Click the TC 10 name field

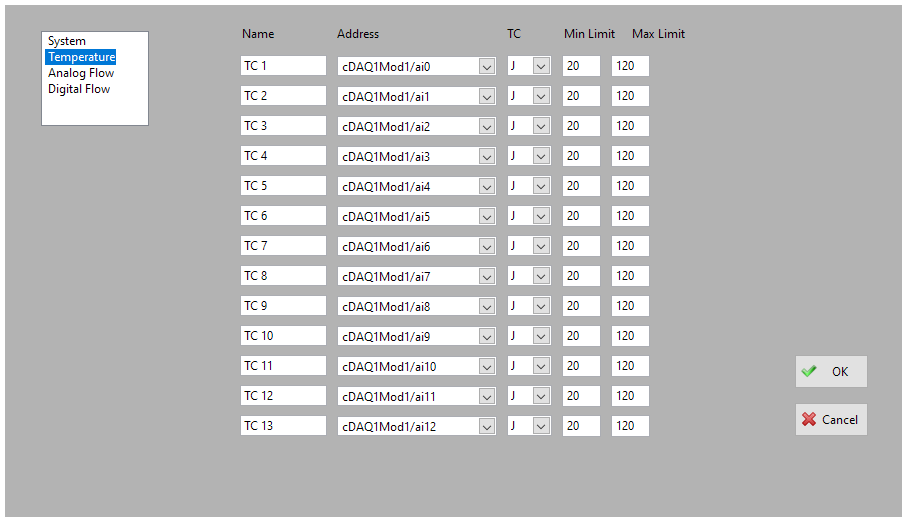283,336
